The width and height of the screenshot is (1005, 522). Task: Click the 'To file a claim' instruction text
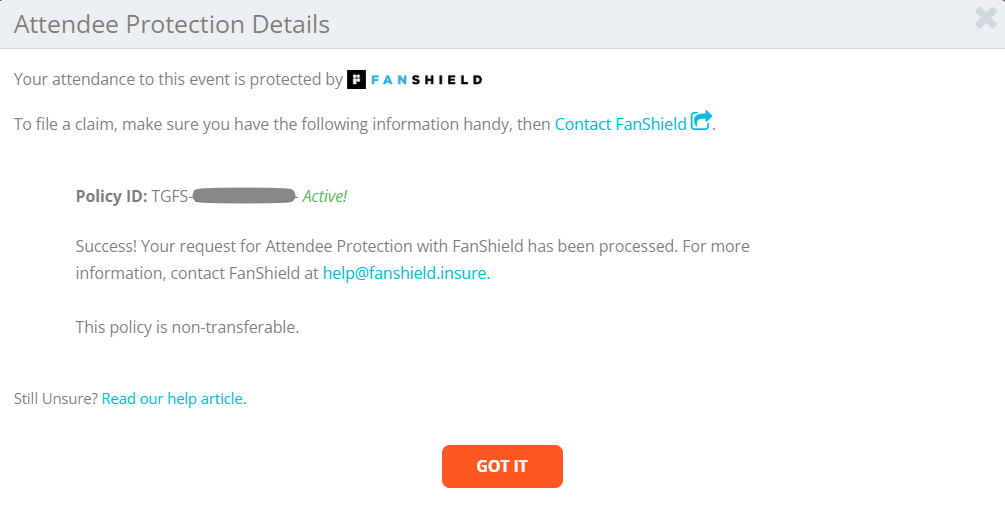(x=282, y=124)
